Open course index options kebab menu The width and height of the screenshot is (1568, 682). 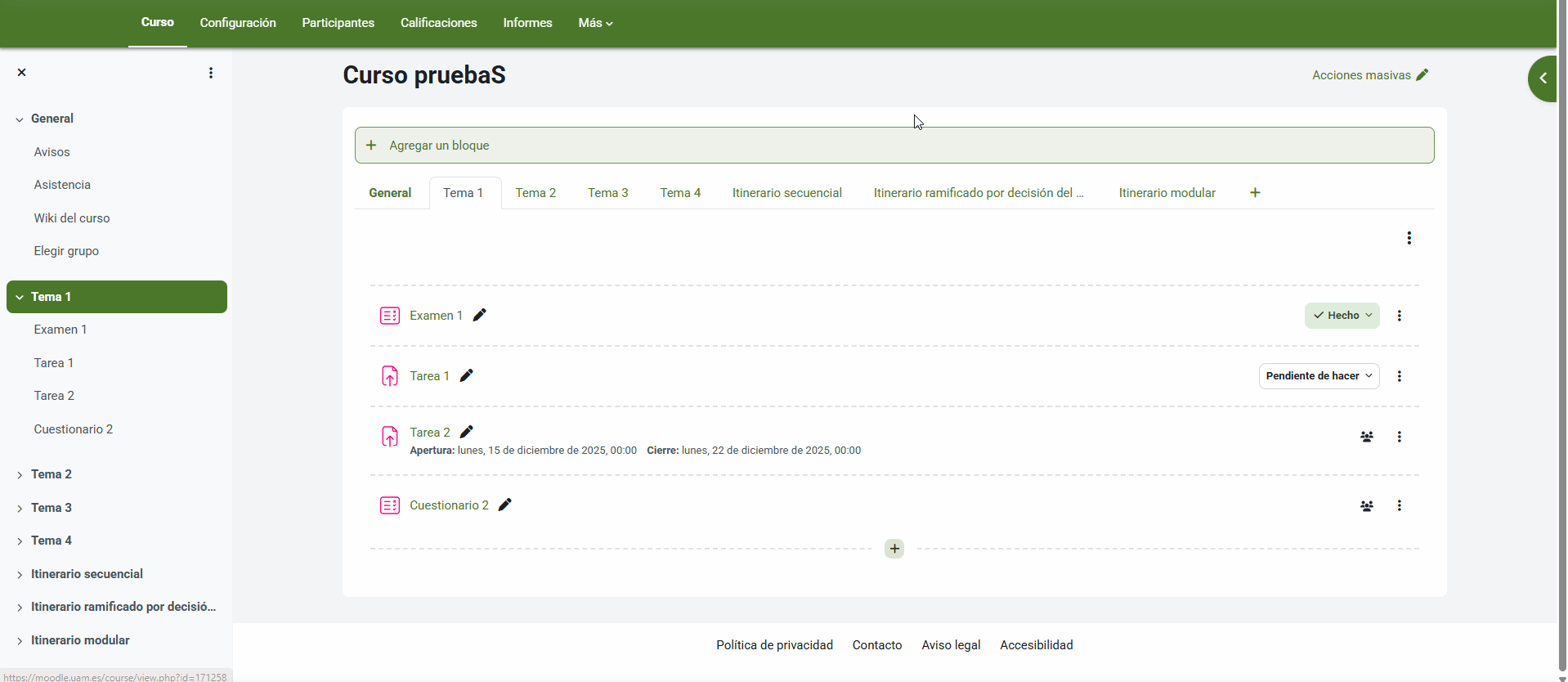coord(211,73)
